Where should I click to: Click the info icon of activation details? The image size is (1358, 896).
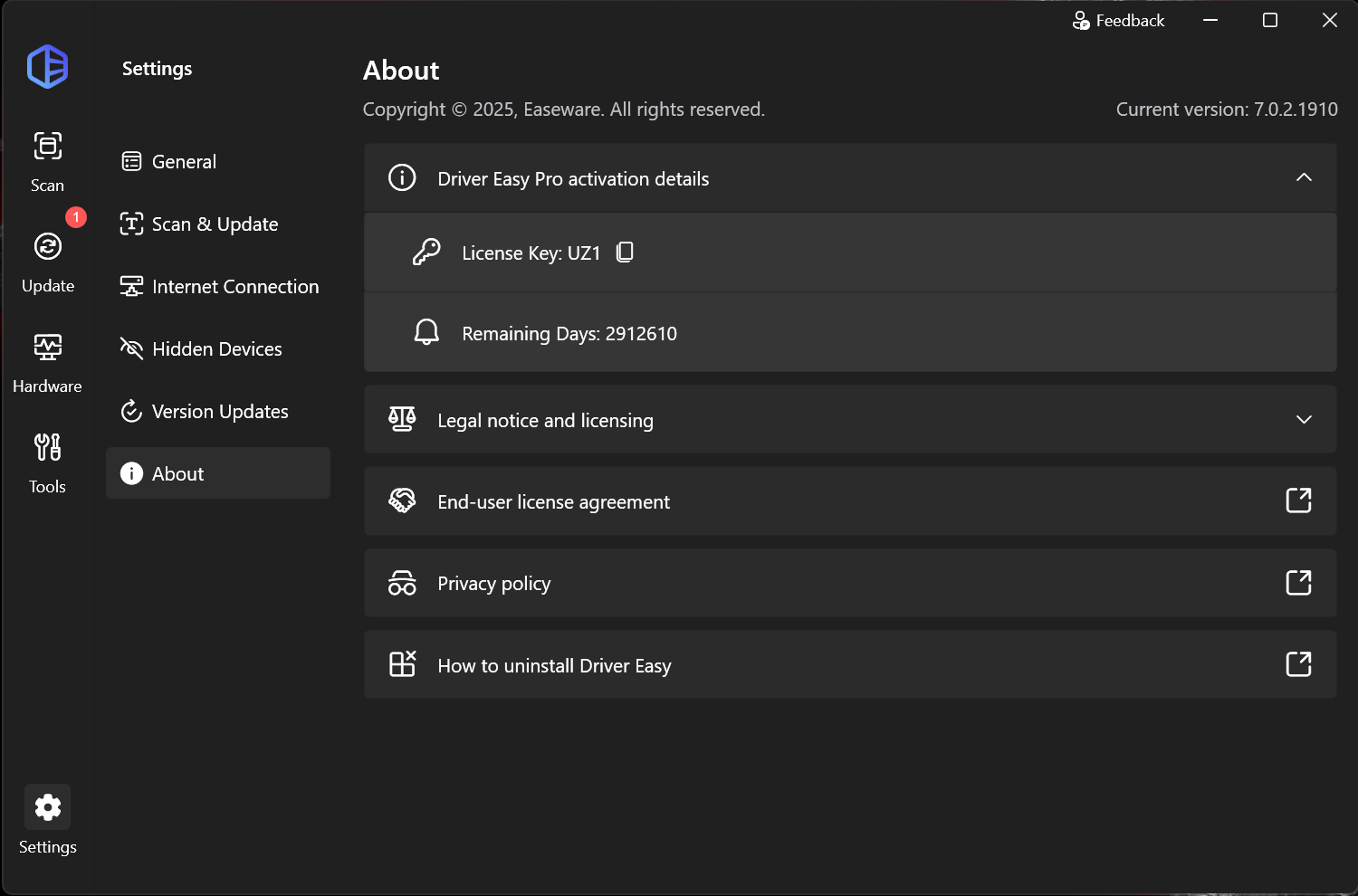tap(402, 177)
